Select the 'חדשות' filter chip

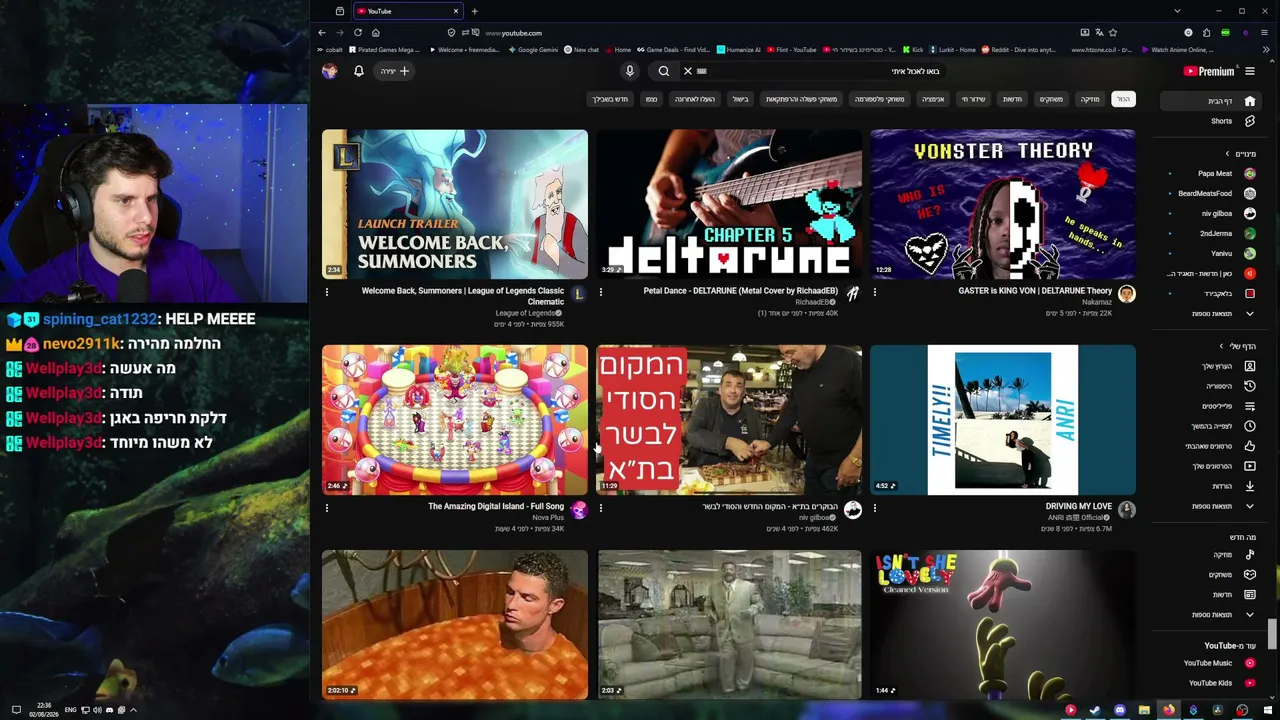1012,99
